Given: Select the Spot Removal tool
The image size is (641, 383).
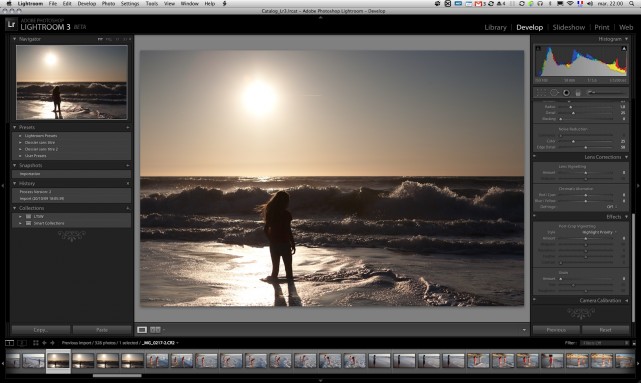Looking at the screenshot, I should click(554, 93).
